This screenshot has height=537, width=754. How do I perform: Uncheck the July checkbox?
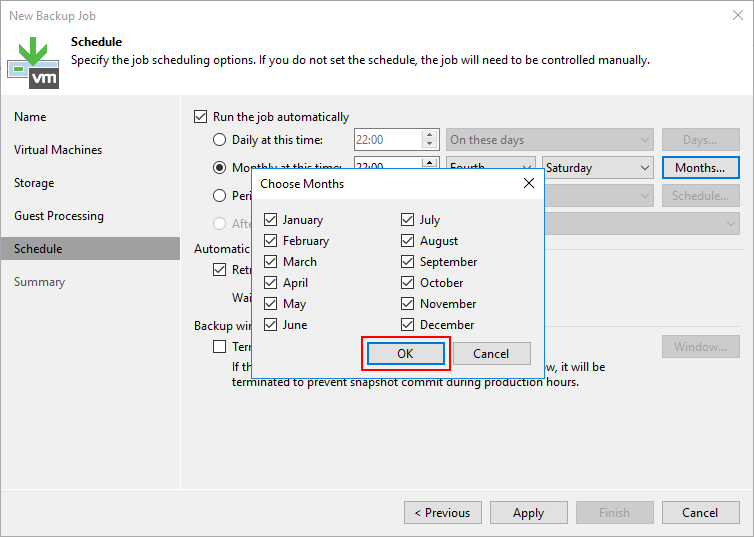point(408,220)
